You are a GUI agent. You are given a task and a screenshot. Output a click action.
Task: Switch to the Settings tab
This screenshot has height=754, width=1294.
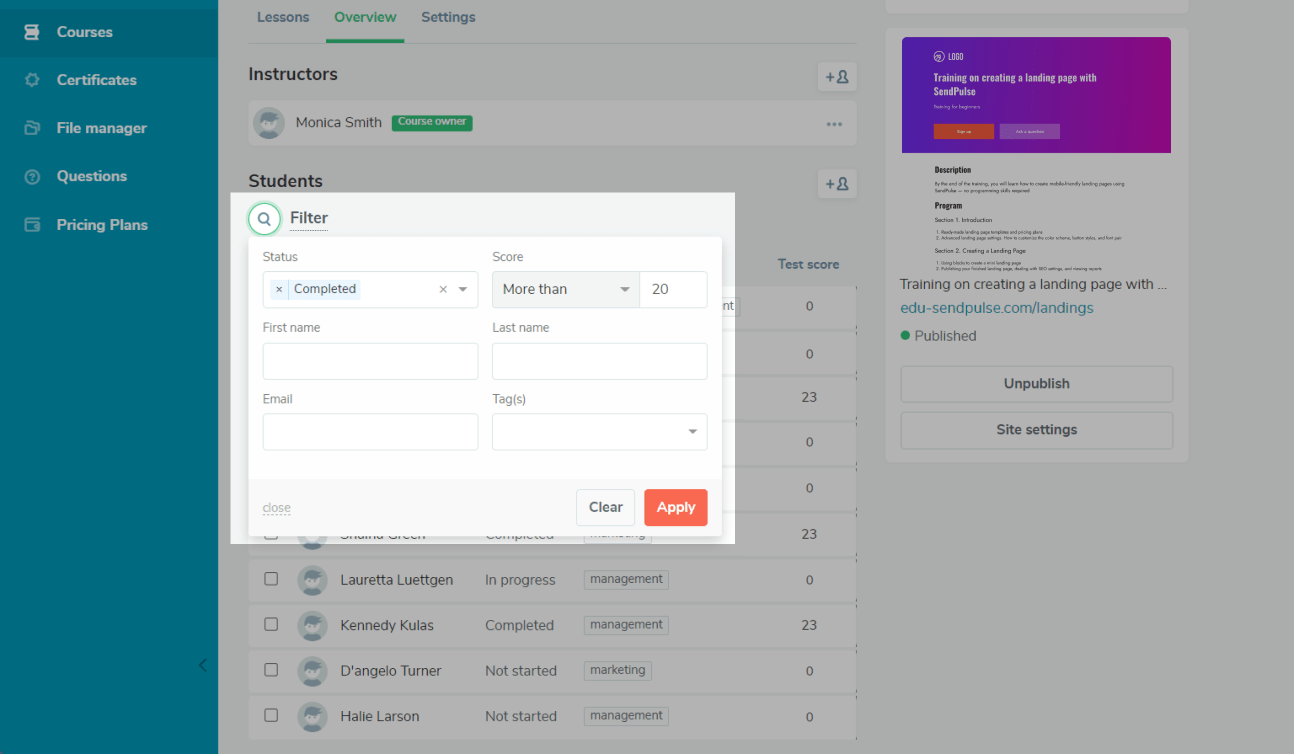click(448, 17)
